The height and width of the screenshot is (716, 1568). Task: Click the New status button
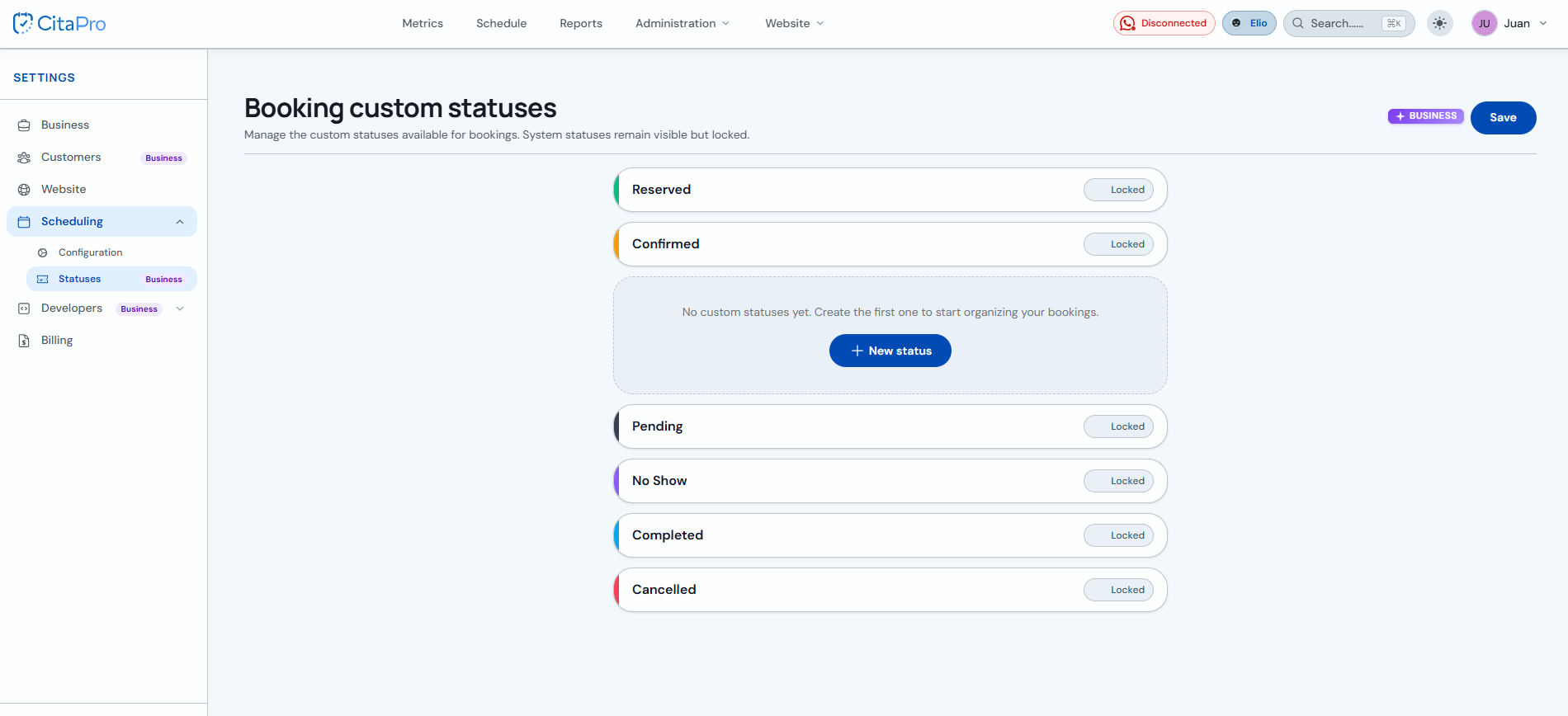(x=890, y=351)
